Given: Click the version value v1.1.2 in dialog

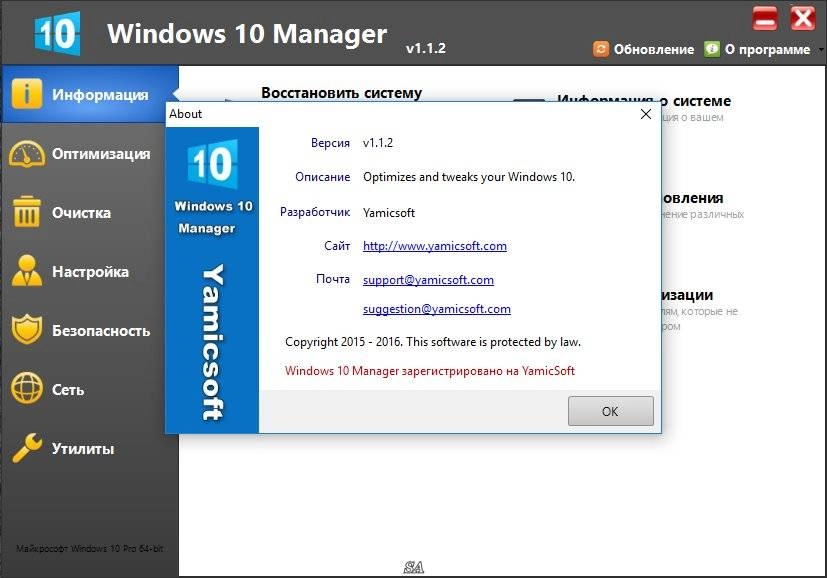Looking at the screenshot, I should click(378, 143).
